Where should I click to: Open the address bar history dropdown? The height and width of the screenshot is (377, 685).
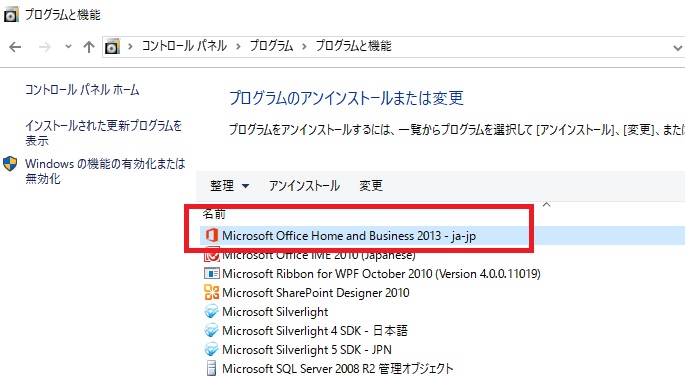click(677, 47)
